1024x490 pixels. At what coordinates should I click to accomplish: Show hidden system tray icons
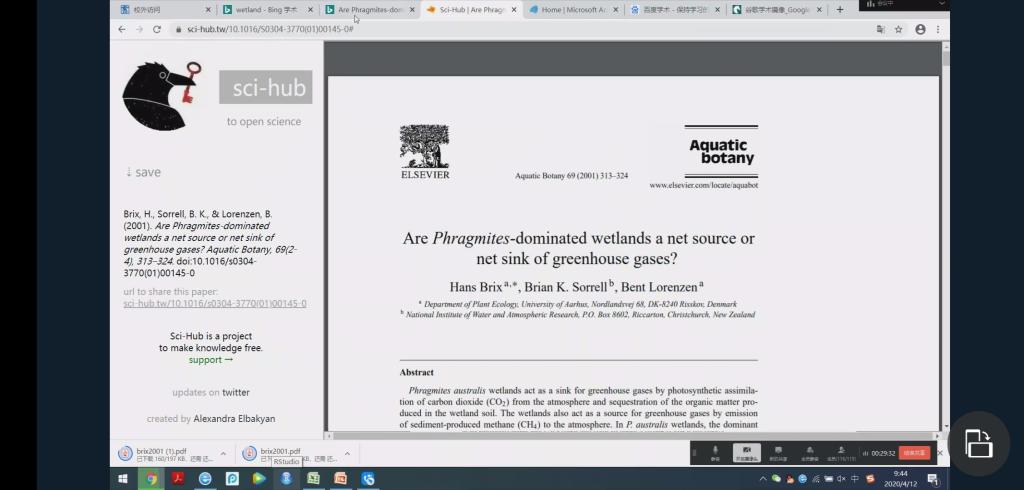click(x=762, y=479)
